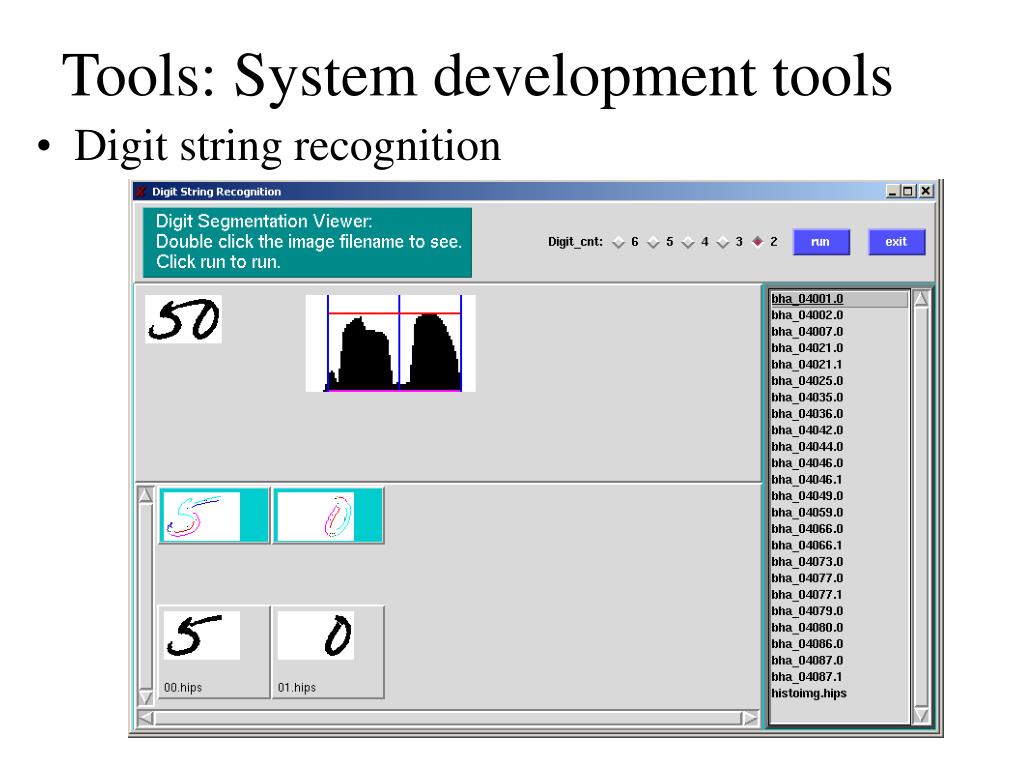Select digit count 6 radio button
Image resolution: width=1024 pixels, height=768 pixels.
[x=618, y=242]
